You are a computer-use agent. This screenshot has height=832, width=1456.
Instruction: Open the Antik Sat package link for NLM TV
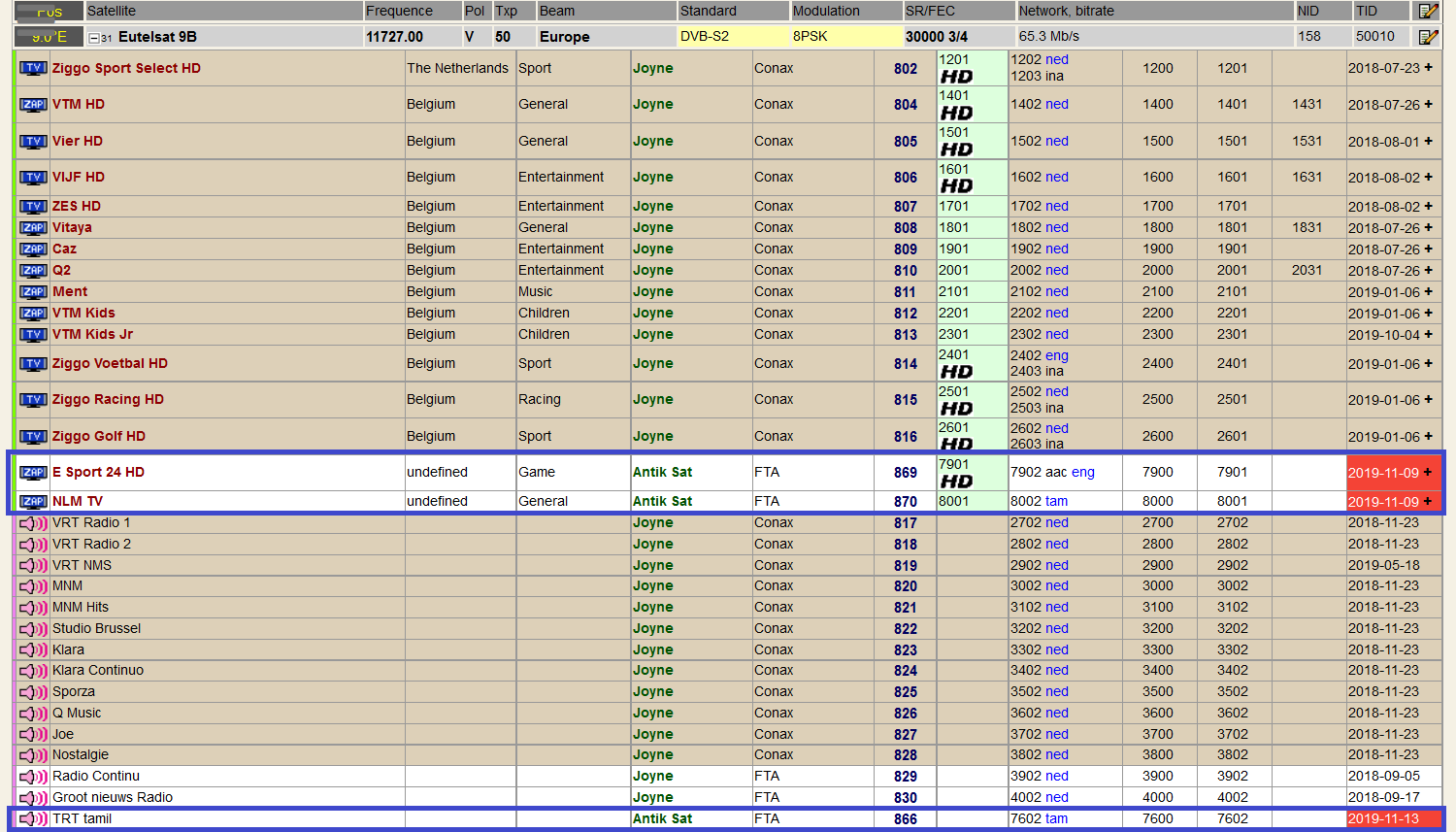pos(663,501)
